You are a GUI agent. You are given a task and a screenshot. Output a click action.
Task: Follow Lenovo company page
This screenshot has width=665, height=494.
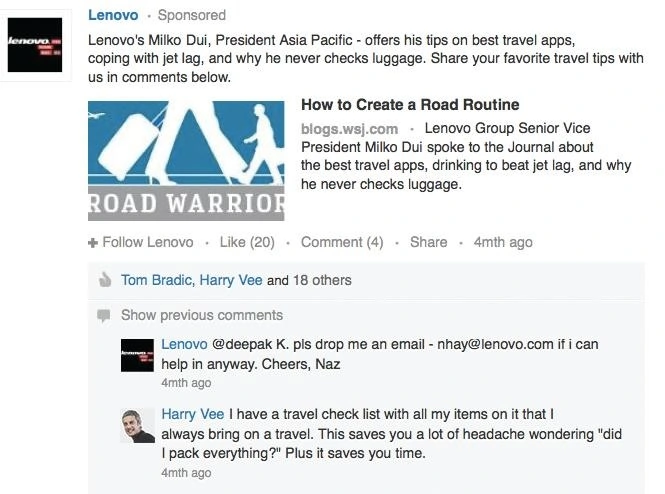pos(147,242)
